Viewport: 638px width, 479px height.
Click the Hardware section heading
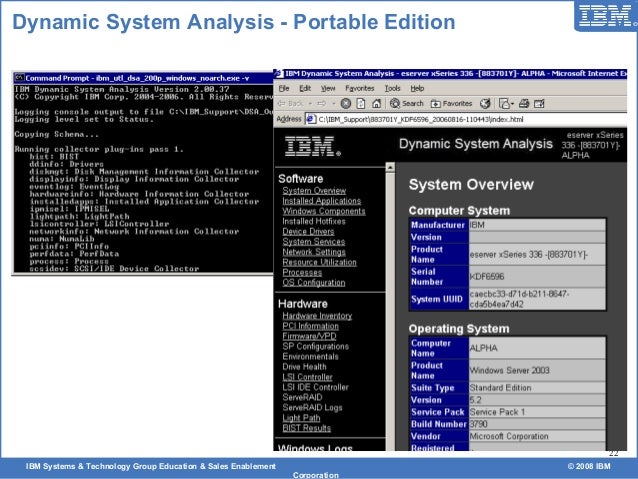(x=302, y=304)
